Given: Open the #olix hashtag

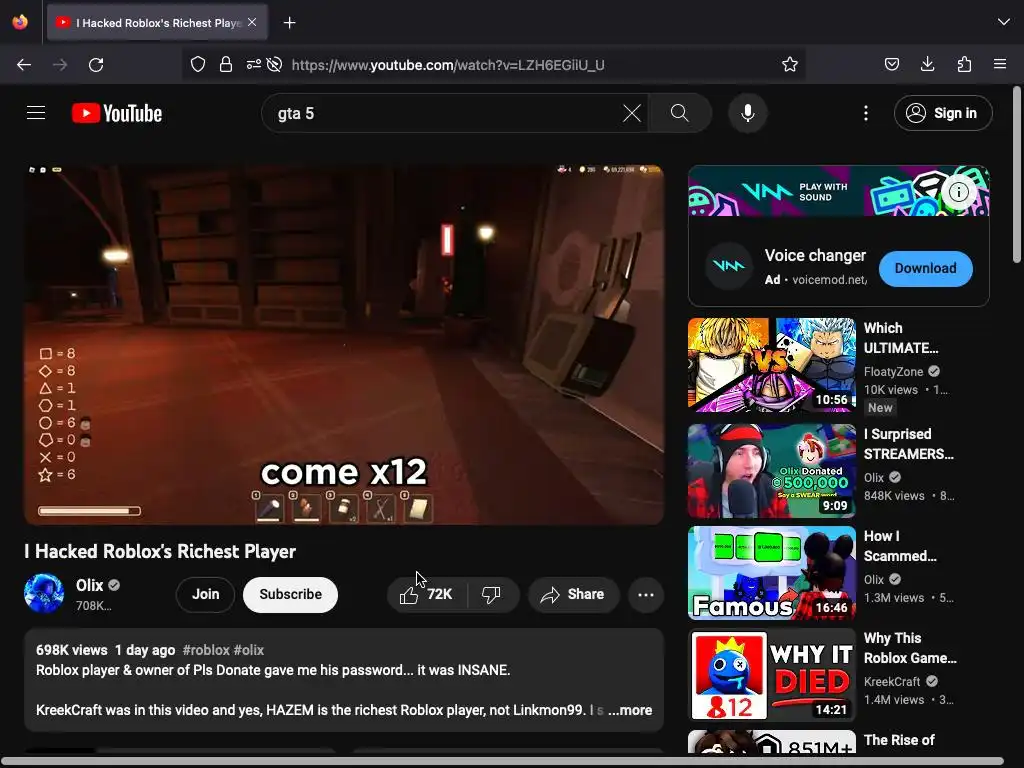Looking at the screenshot, I should pos(249,650).
